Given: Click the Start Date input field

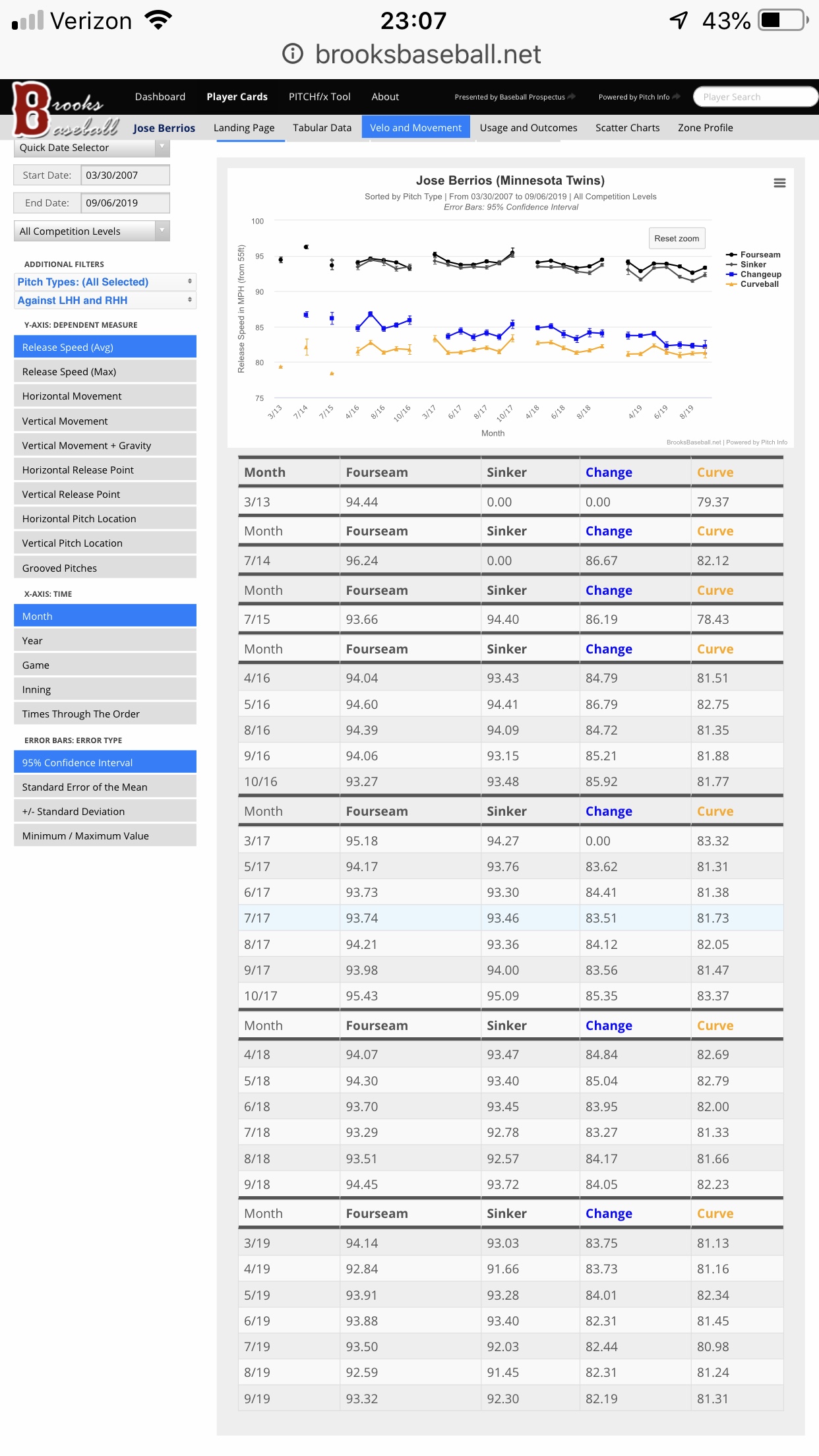Looking at the screenshot, I should tap(125, 175).
